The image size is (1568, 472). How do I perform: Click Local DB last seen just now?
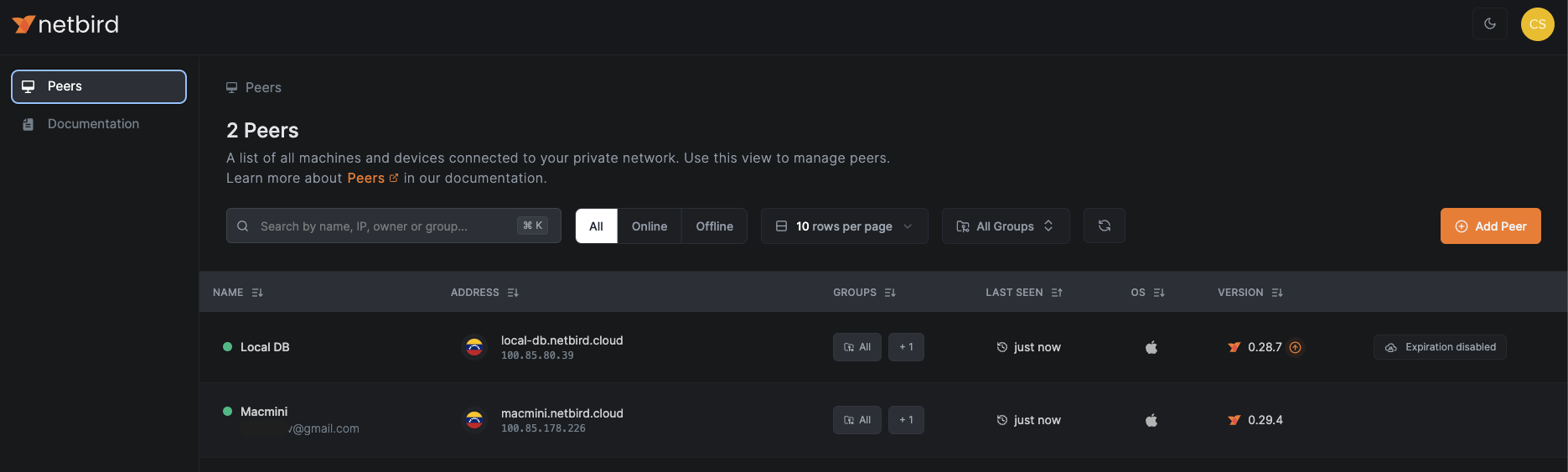pyautogui.click(x=1028, y=347)
